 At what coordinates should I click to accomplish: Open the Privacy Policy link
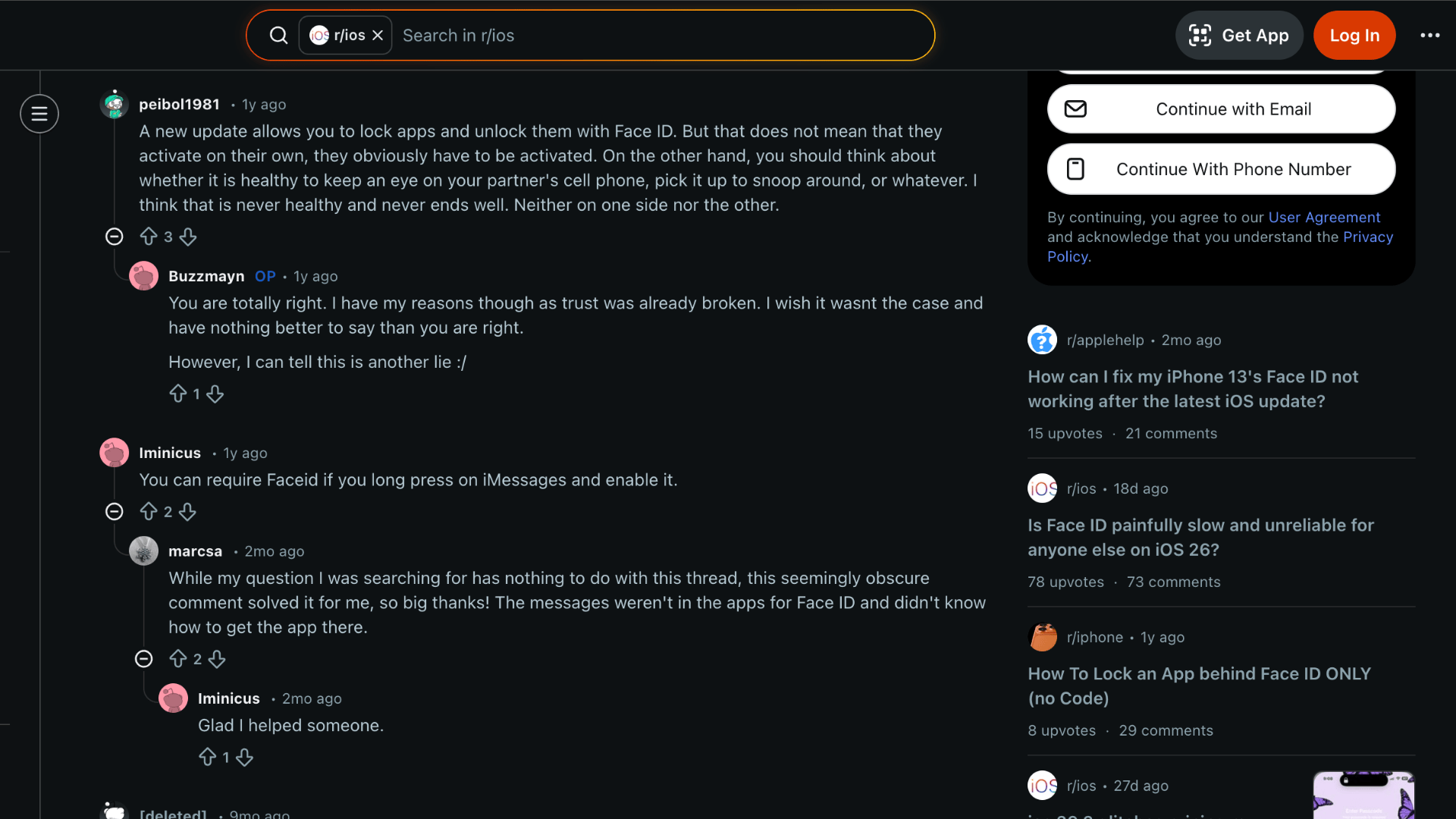[1369, 237]
